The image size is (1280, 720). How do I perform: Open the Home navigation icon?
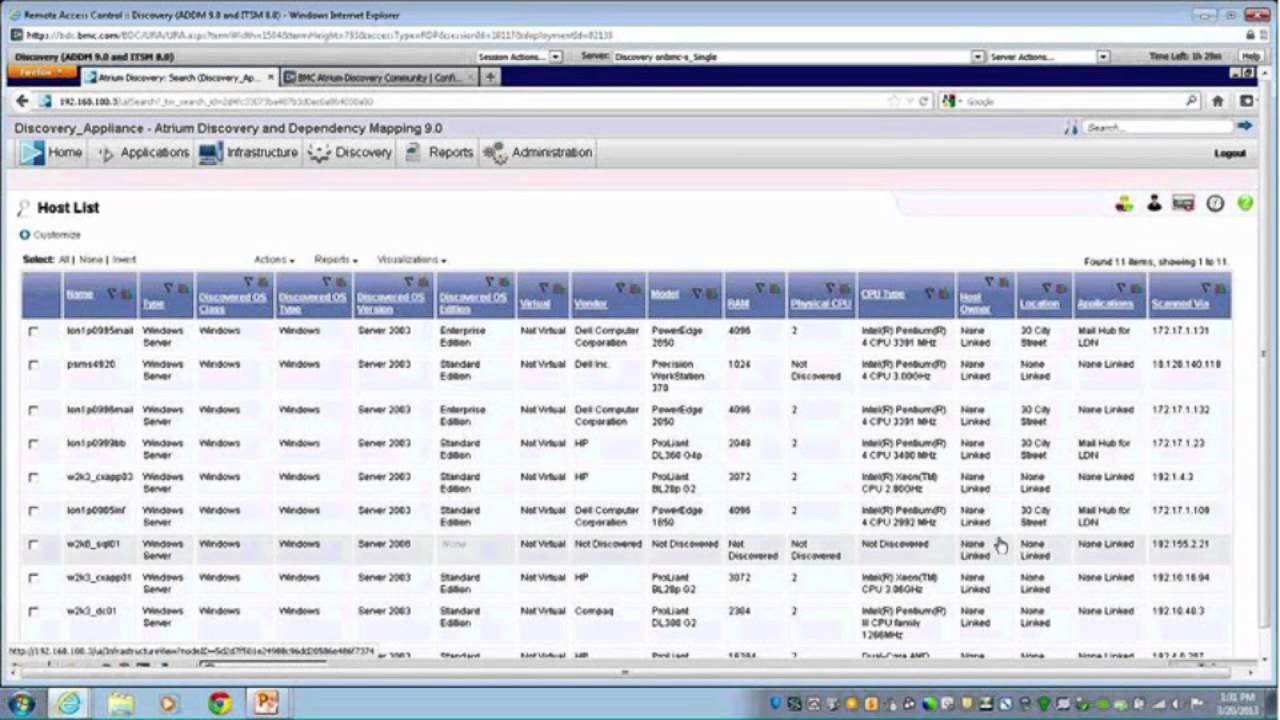pos(32,152)
